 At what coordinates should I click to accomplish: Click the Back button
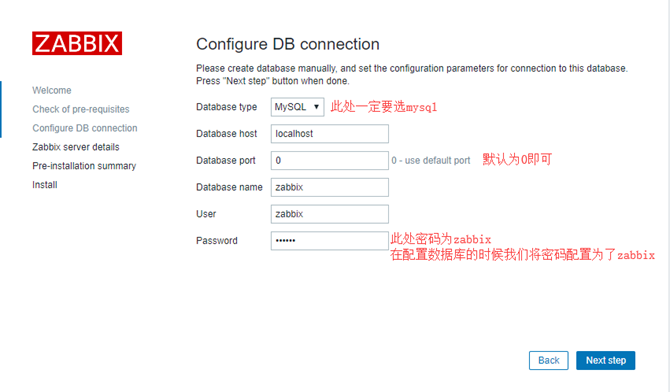tap(549, 360)
